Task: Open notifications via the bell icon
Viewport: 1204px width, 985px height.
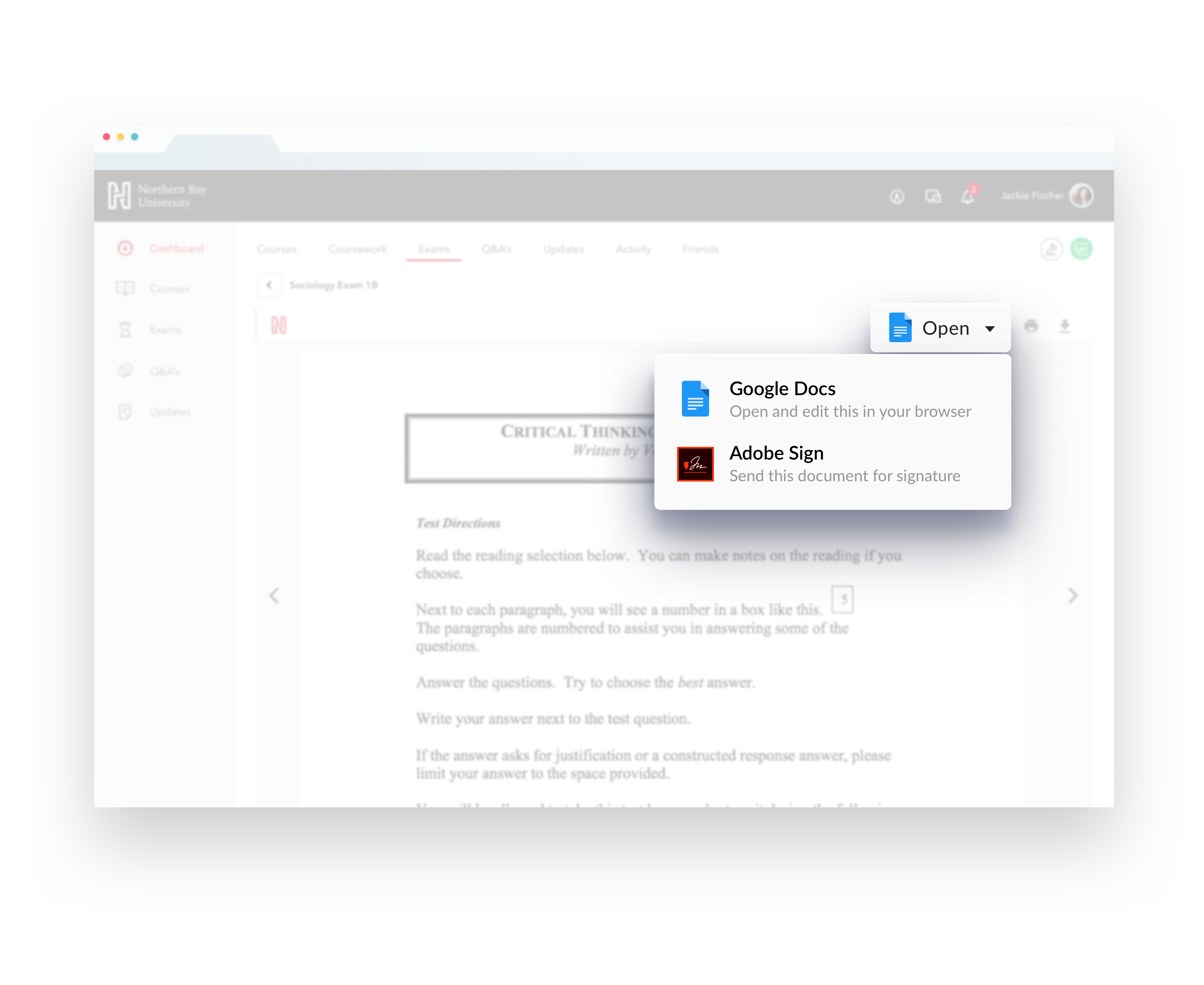Action: tap(967, 196)
